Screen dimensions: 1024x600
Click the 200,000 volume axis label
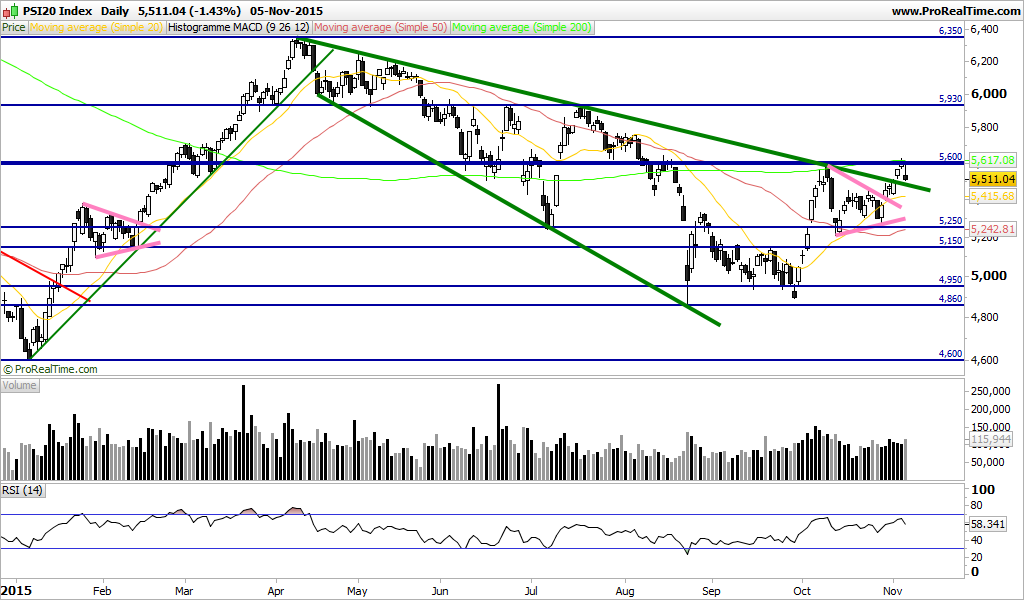(x=991, y=409)
